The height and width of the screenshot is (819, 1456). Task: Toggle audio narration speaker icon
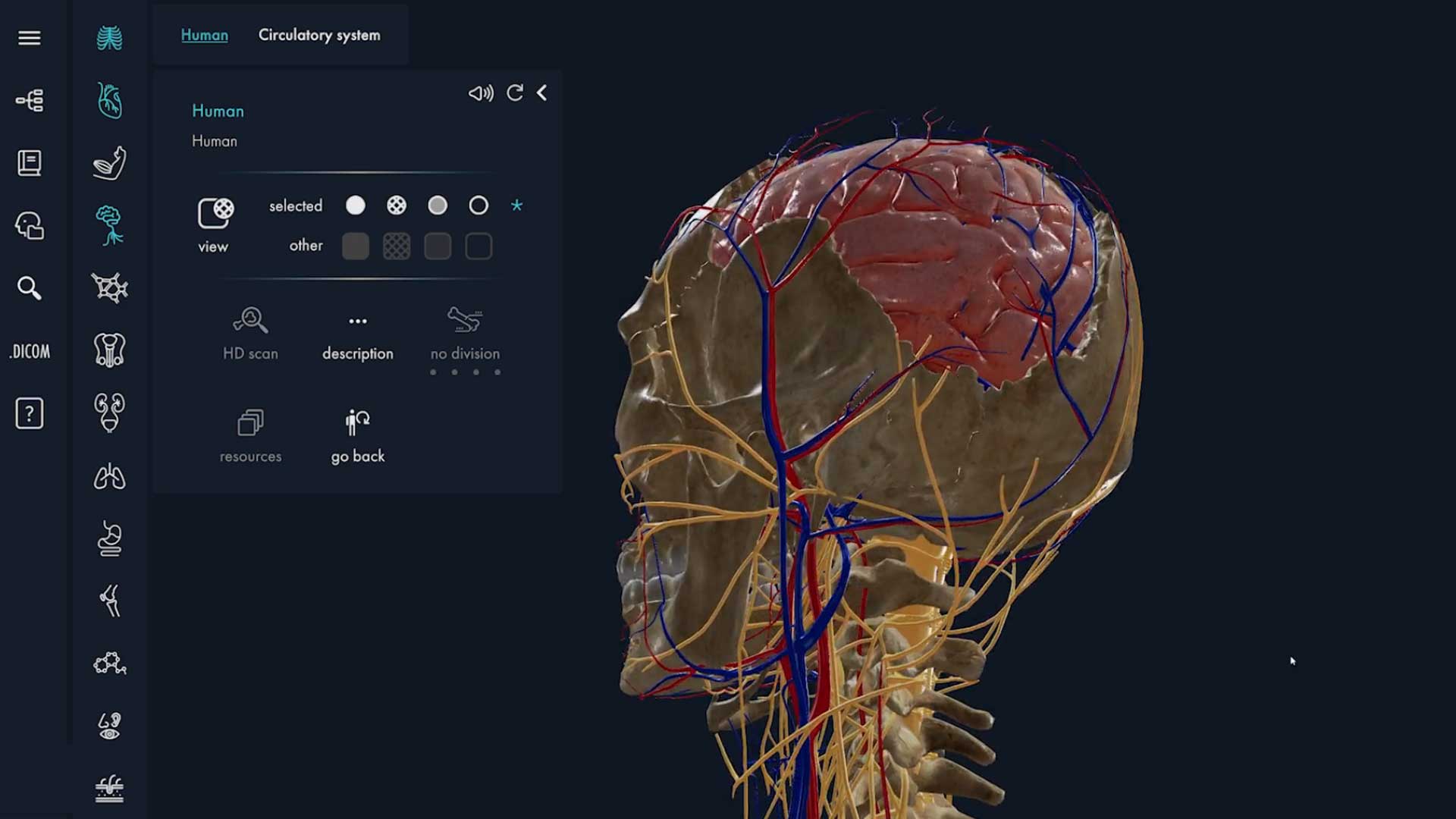coord(481,93)
